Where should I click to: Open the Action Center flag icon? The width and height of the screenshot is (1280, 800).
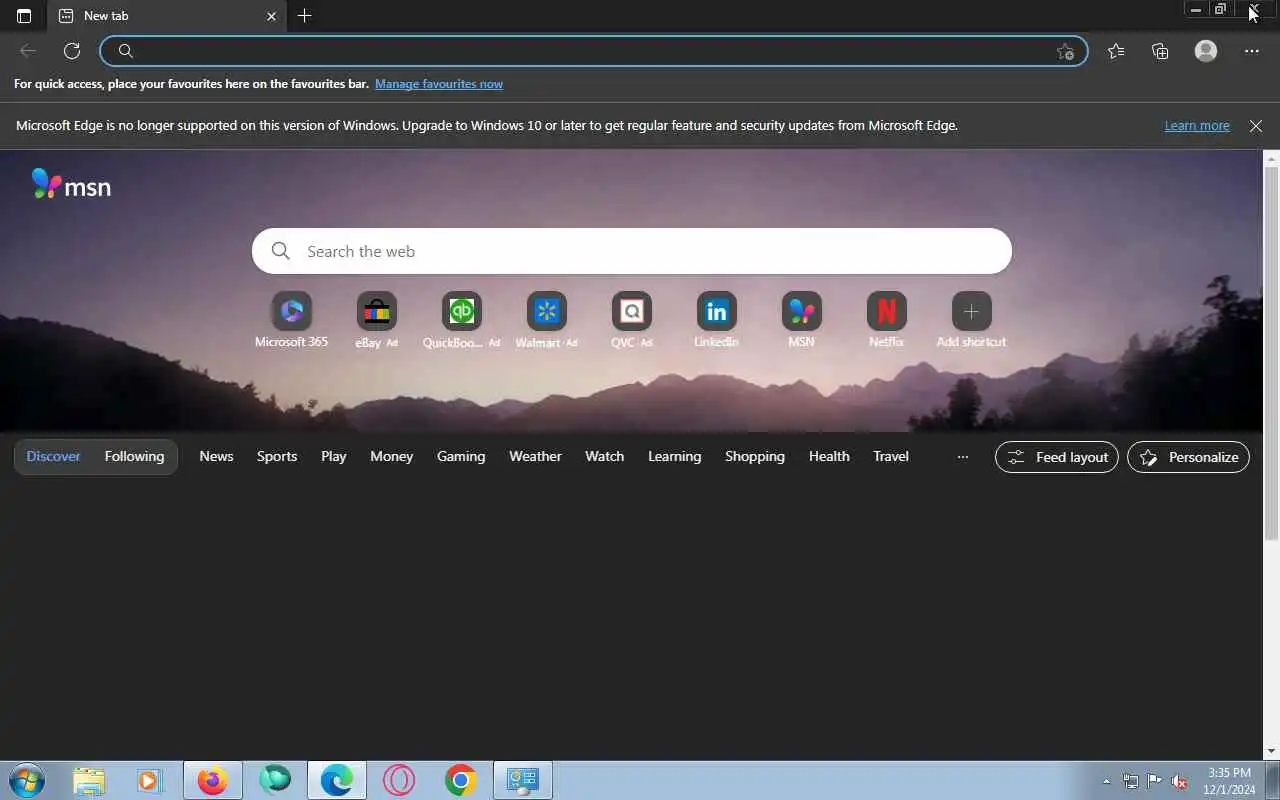point(1154,781)
